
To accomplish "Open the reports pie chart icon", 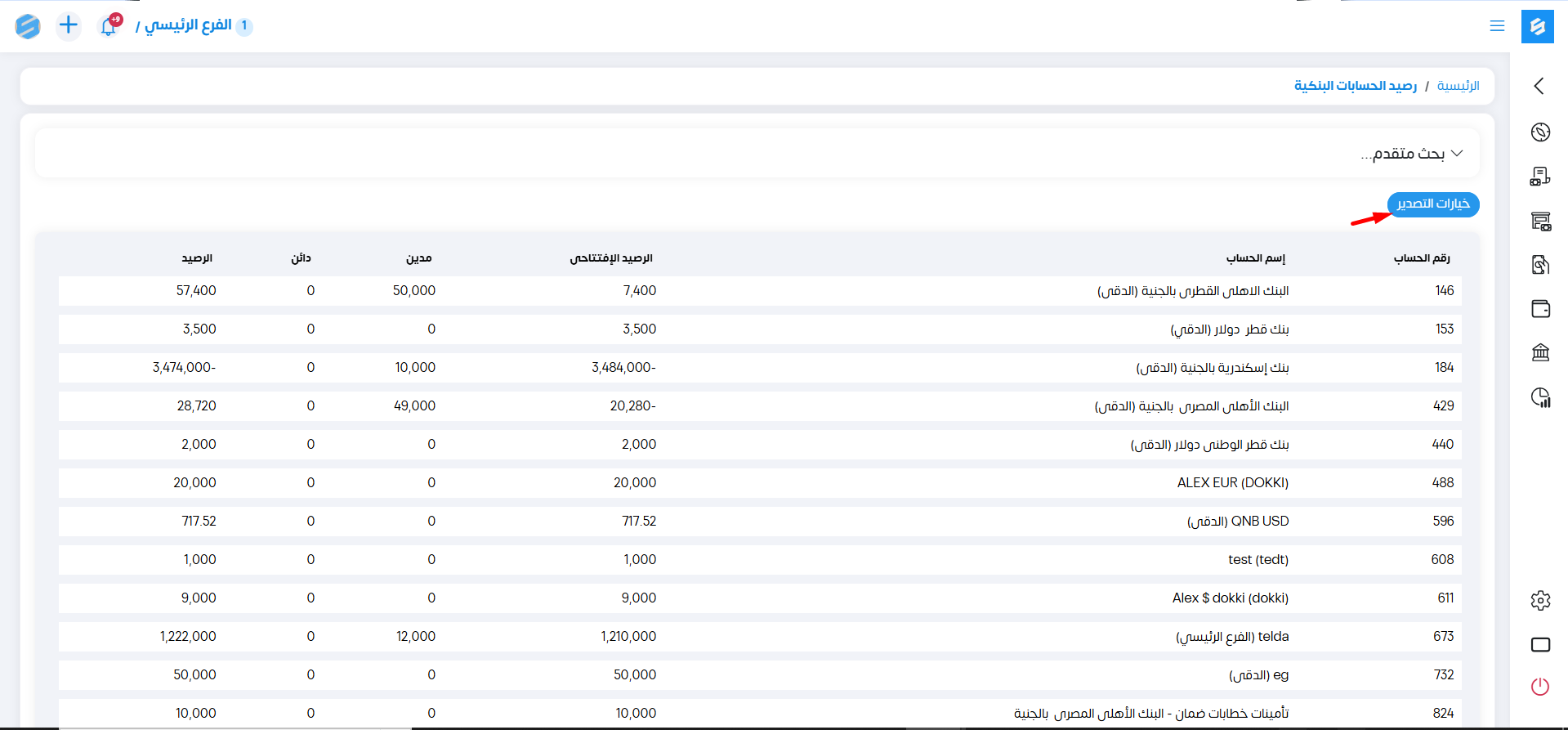I will tap(1540, 397).
